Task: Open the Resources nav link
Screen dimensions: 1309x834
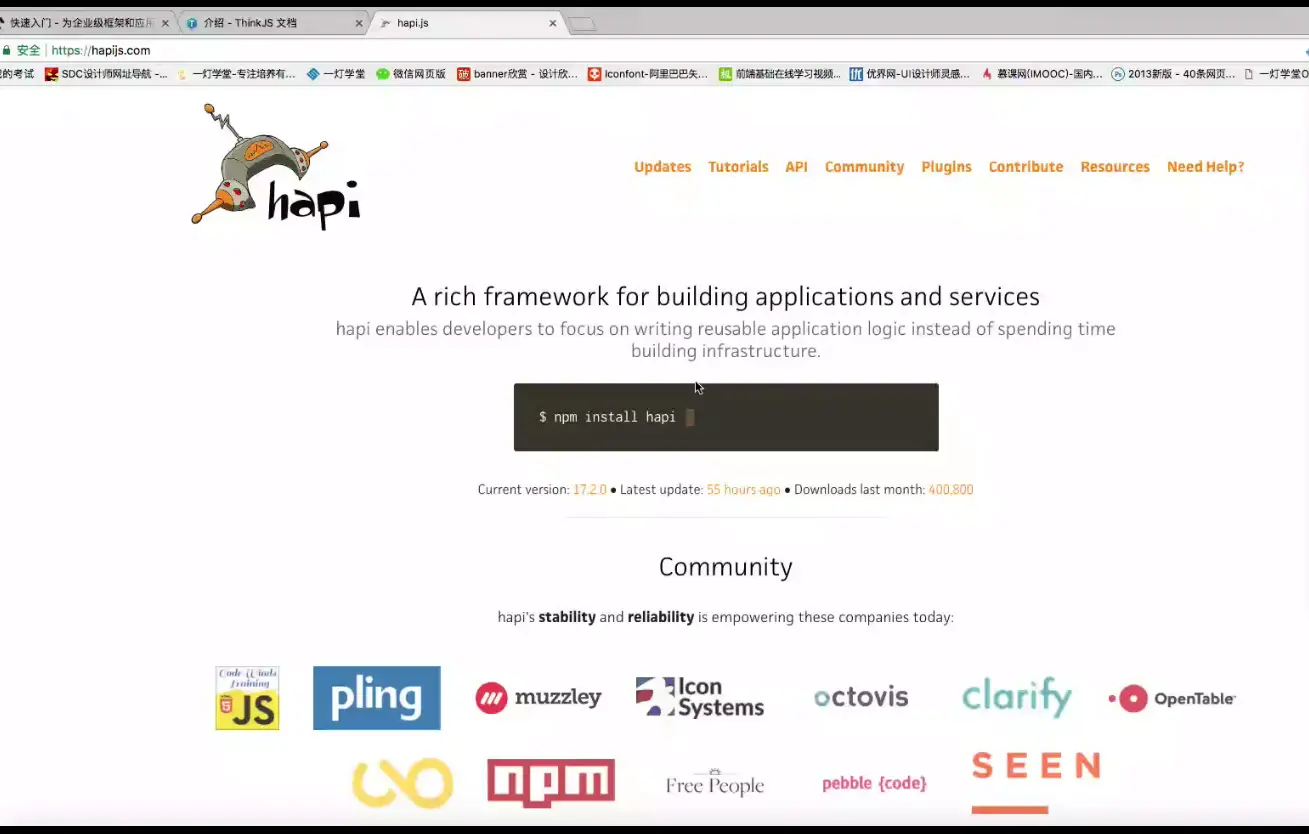Action: 1115,167
